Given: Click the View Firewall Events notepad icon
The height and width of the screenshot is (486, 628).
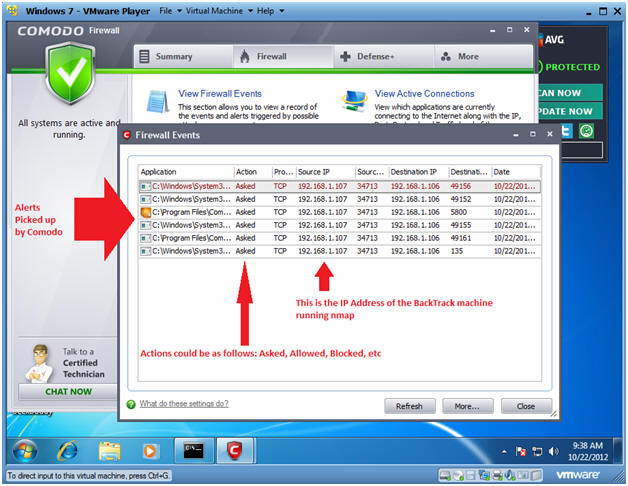Looking at the screenshot, I should tap(157, 101).
